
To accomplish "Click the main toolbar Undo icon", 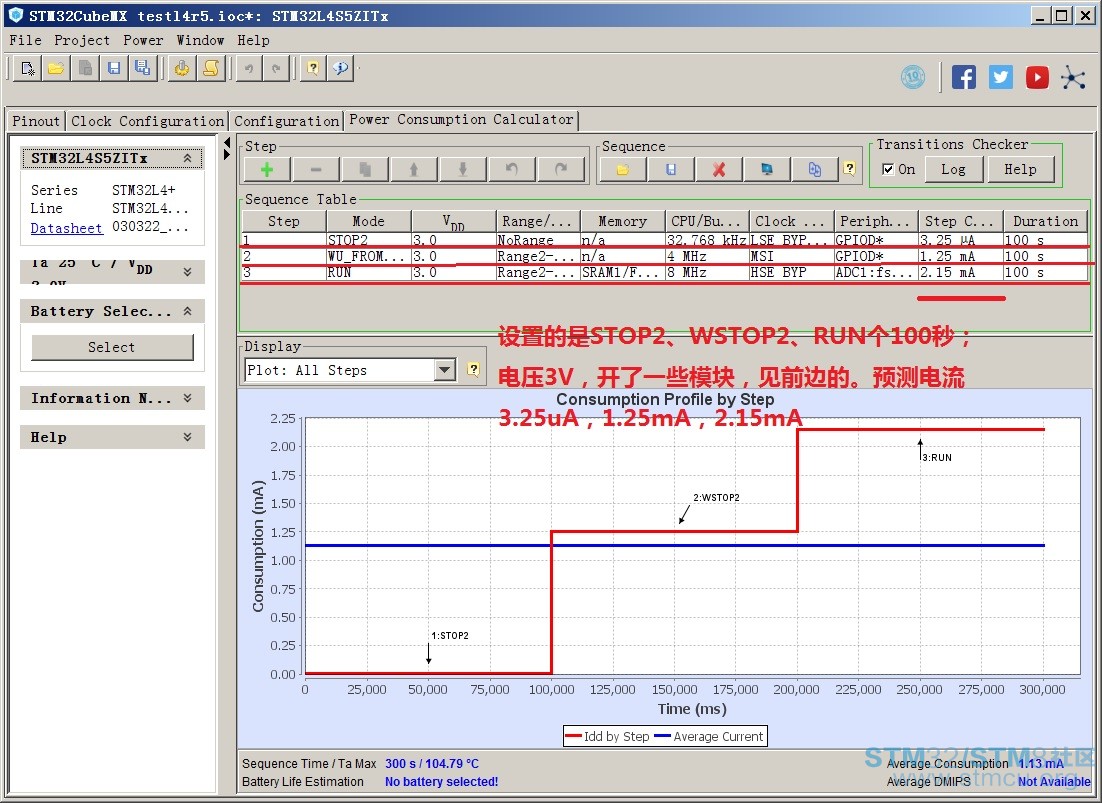I will (249, 68).
